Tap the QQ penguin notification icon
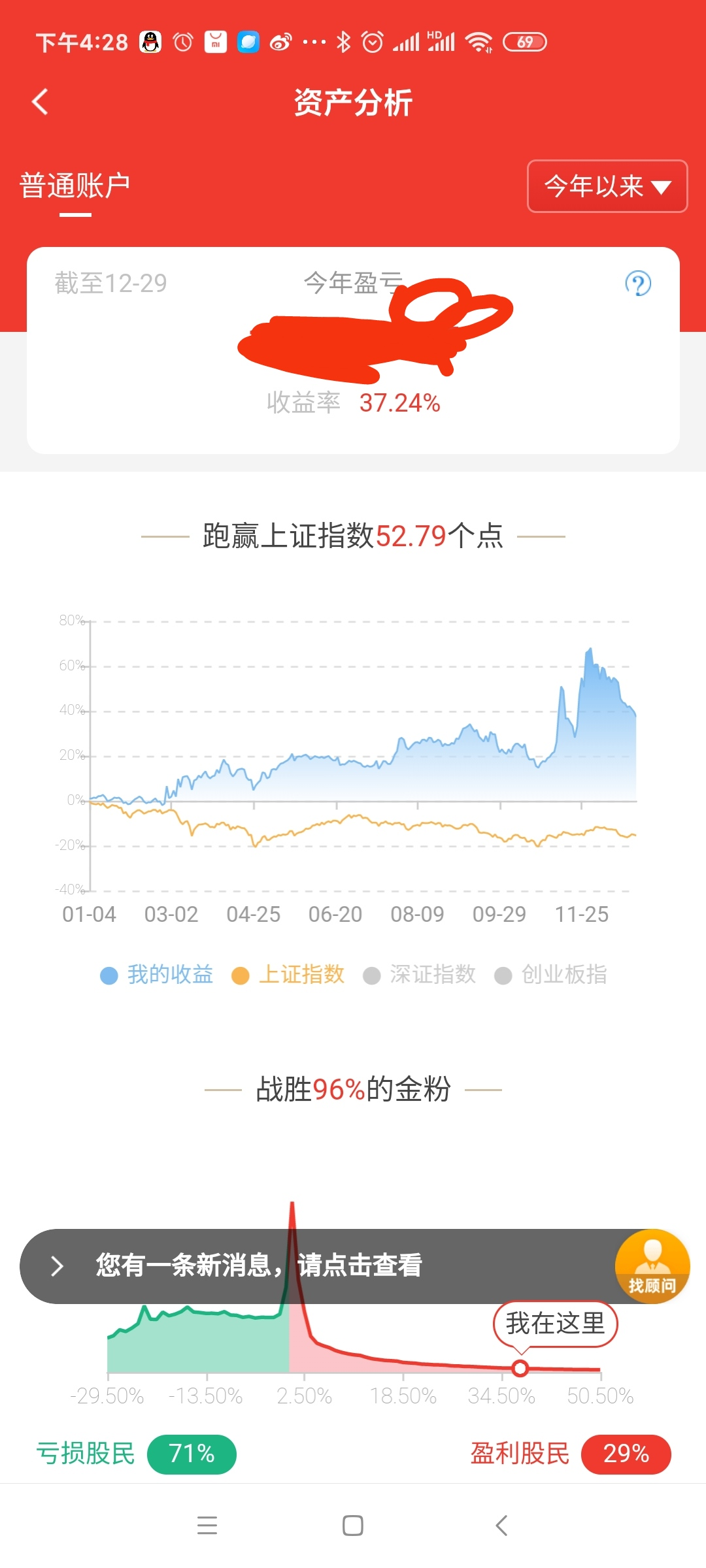Screen dimensions: 706x1568 (x=150, y=42)
